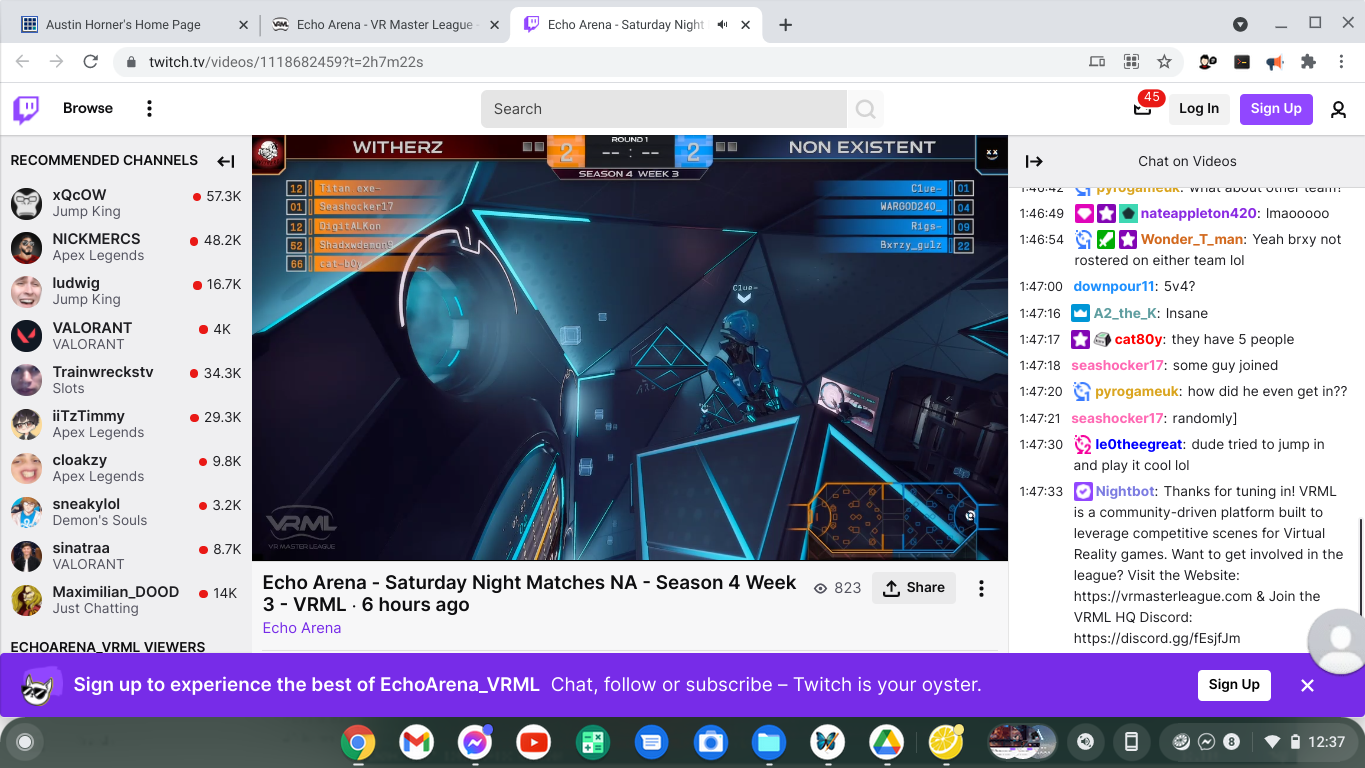Open xQcOW channel from recommended list

point(125,203)
